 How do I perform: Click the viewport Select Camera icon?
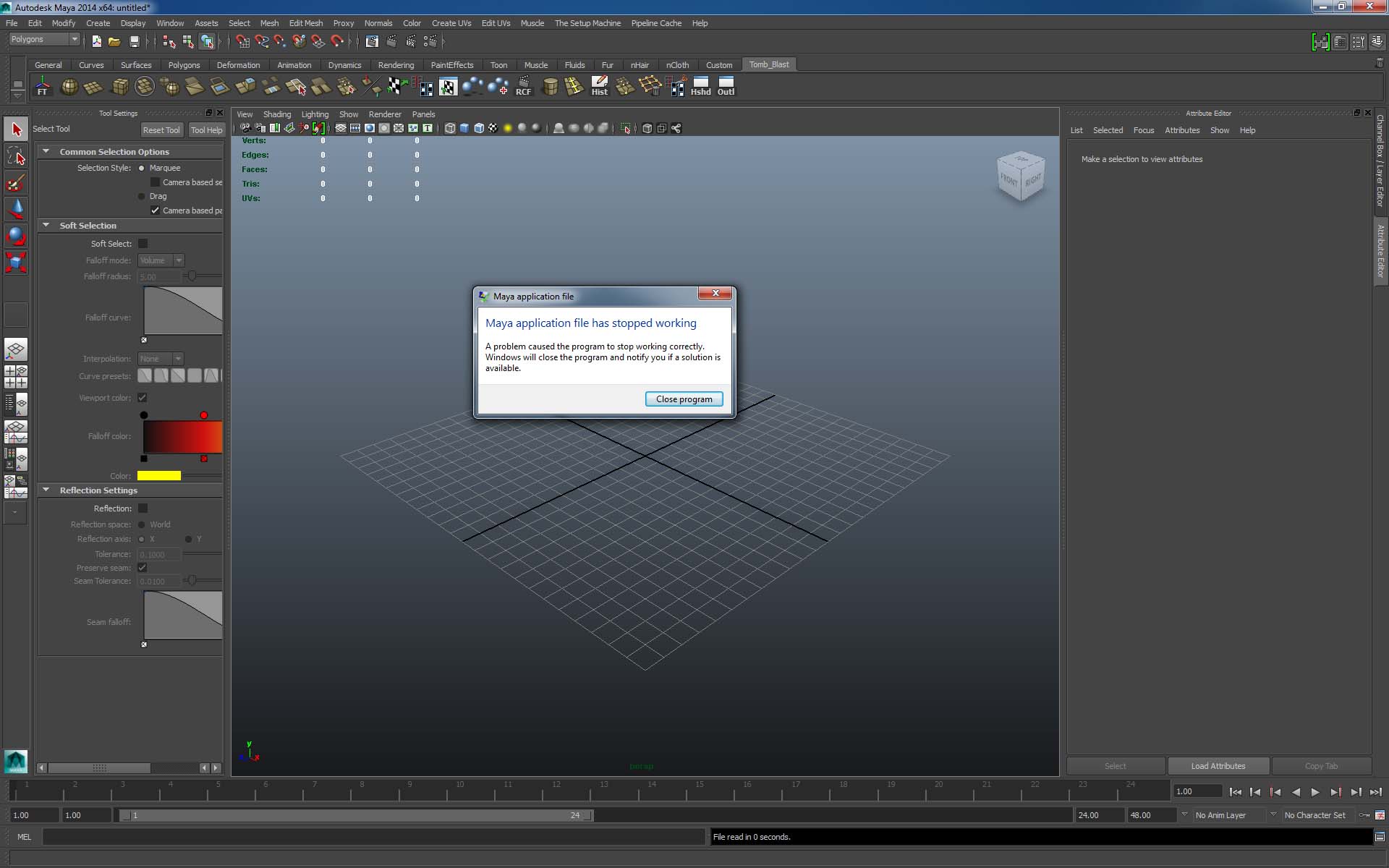tap(245, 128)
